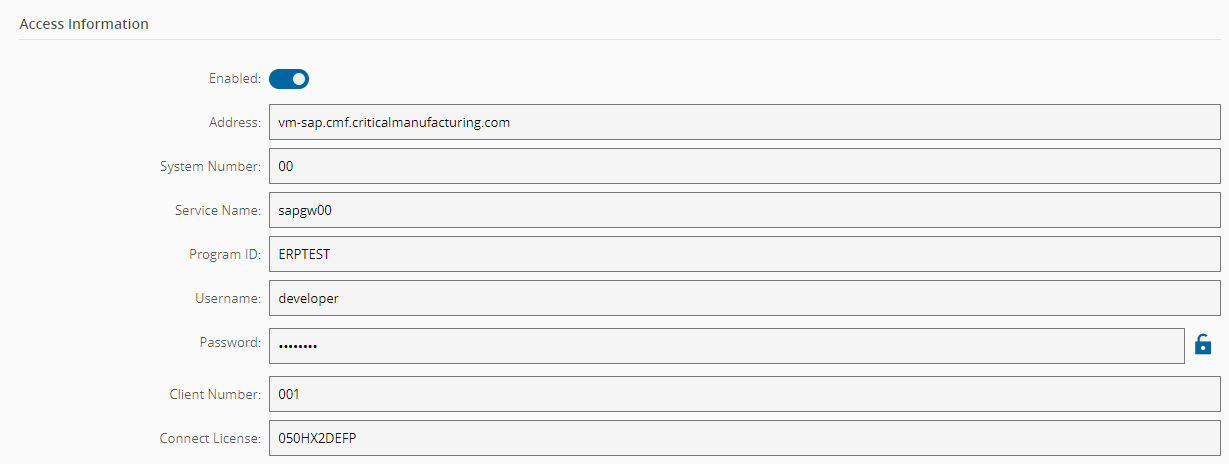This screenshot has width=1229, height=464.
Task: Click the Connect License label
Action: coord(210,438)
